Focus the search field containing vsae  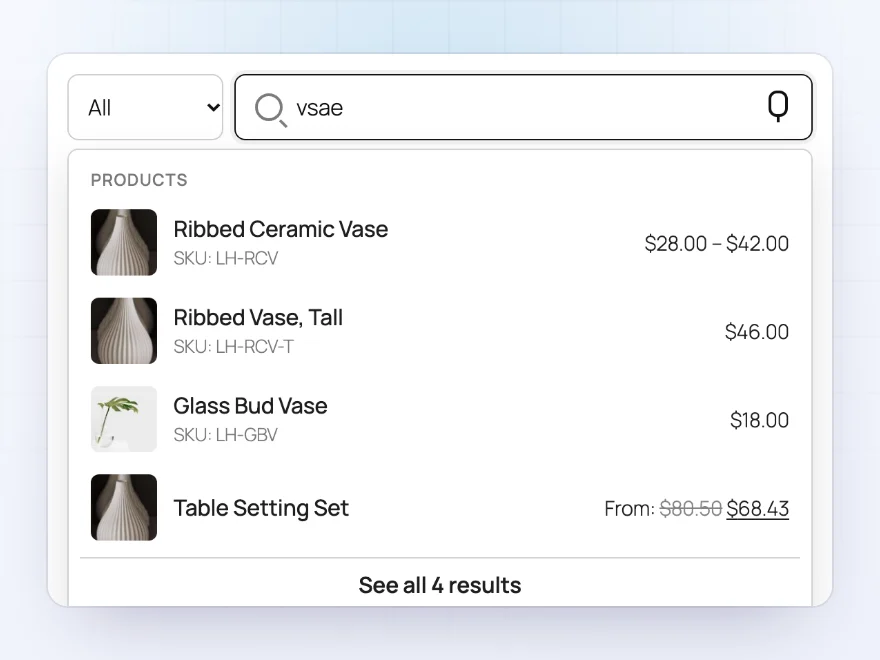click(x=523, y=107)
